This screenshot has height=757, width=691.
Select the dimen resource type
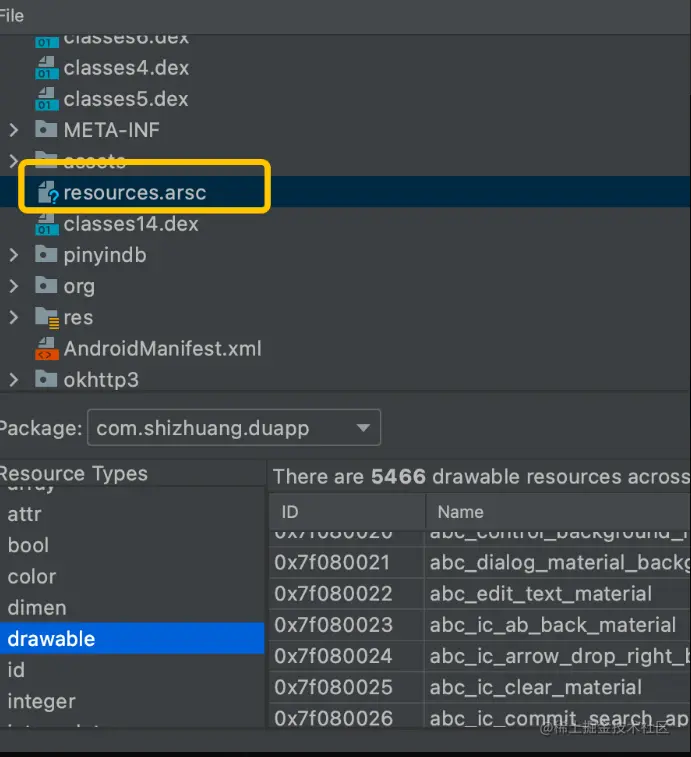tap(37, 608)
